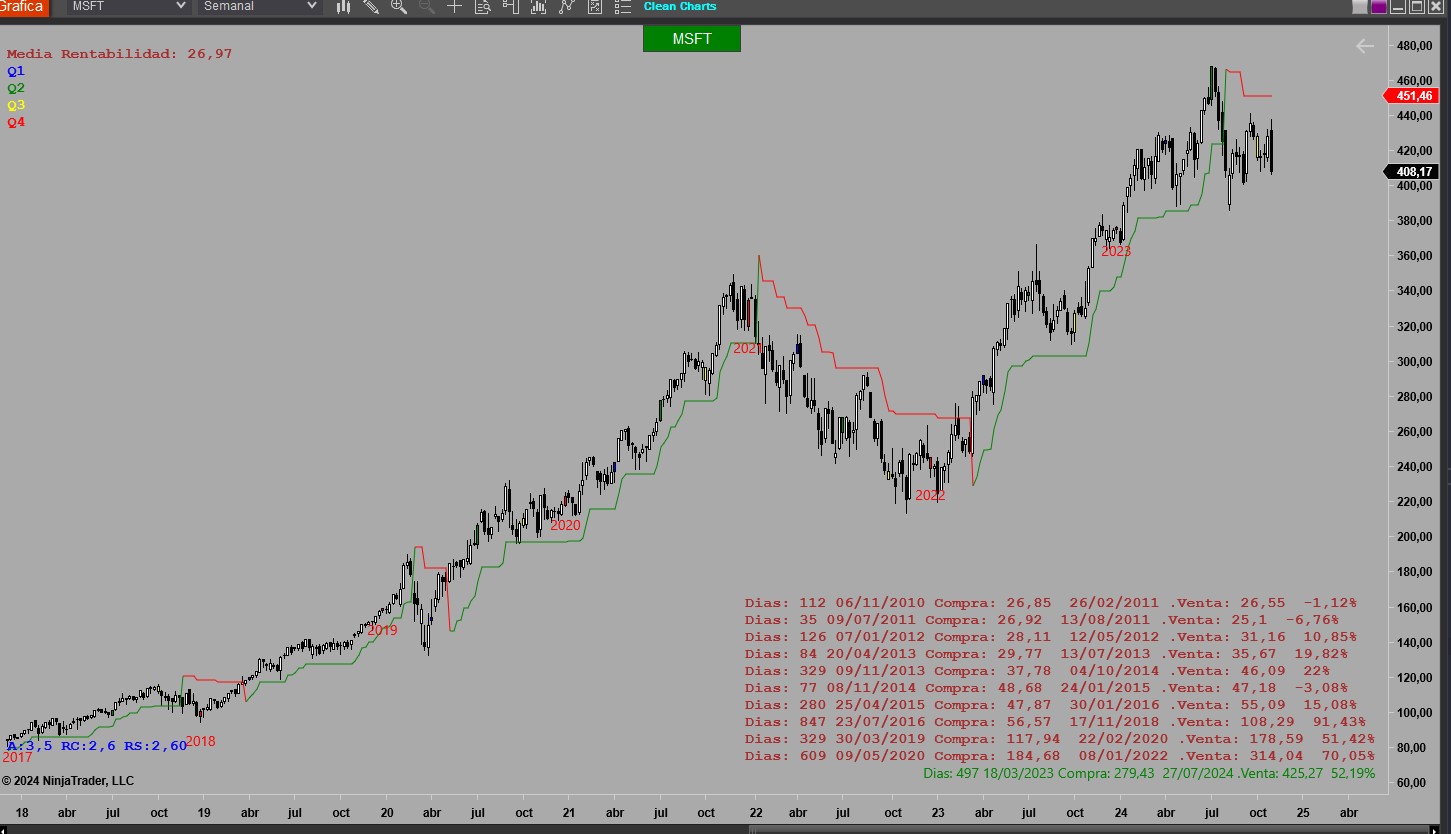The height and width of the screenshot is (834, 1451).
Task: Click the trade row dated 09/05/2020
Action: [1059, 756]
